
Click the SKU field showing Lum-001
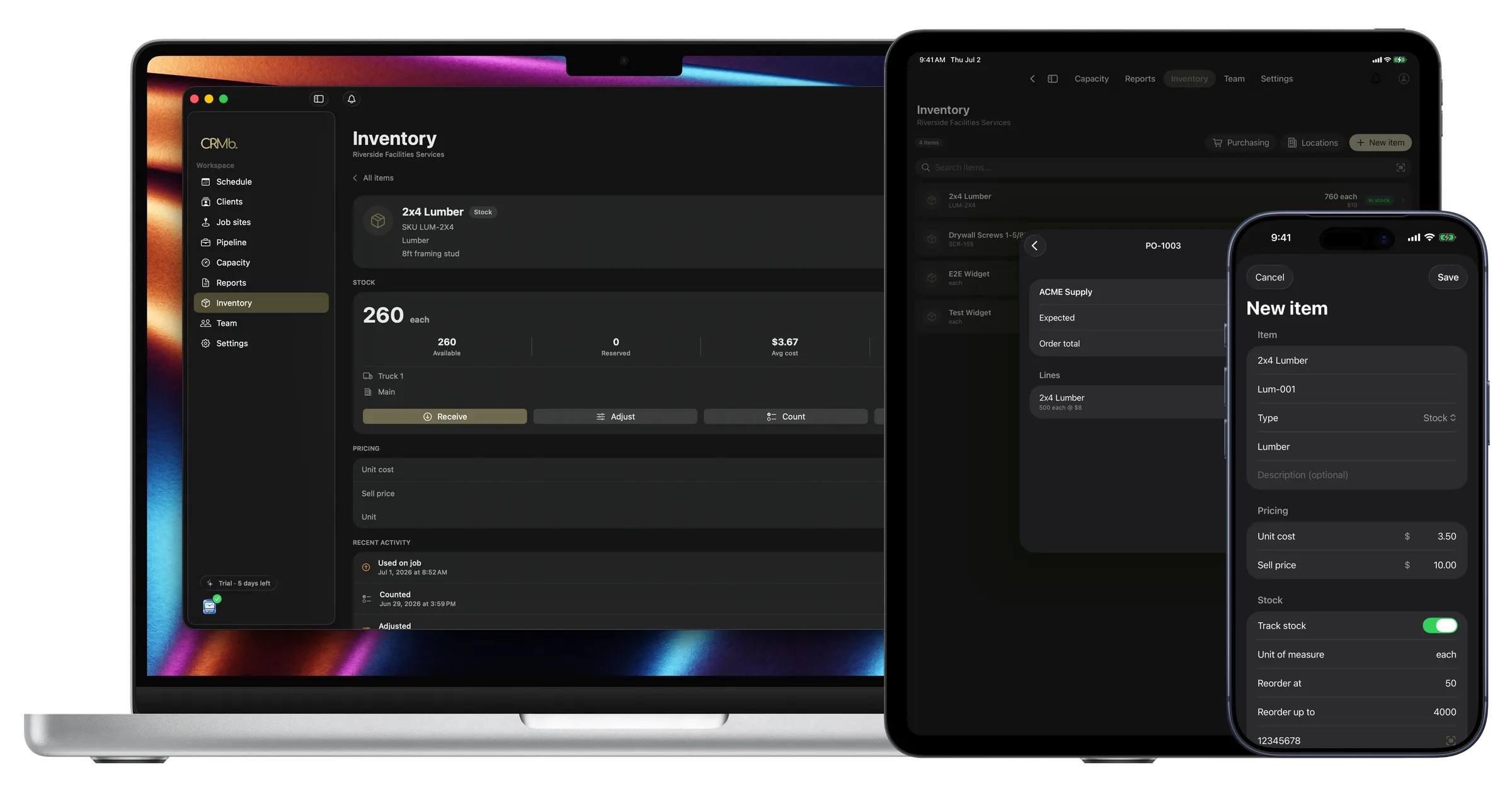1356,390
